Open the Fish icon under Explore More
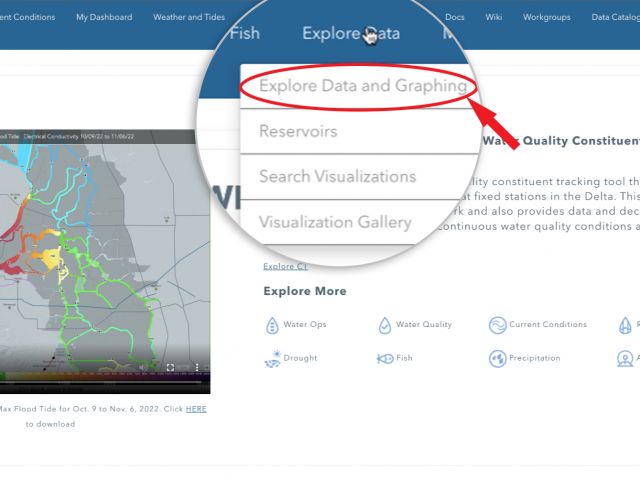640x480 pixels. [384, 358]
